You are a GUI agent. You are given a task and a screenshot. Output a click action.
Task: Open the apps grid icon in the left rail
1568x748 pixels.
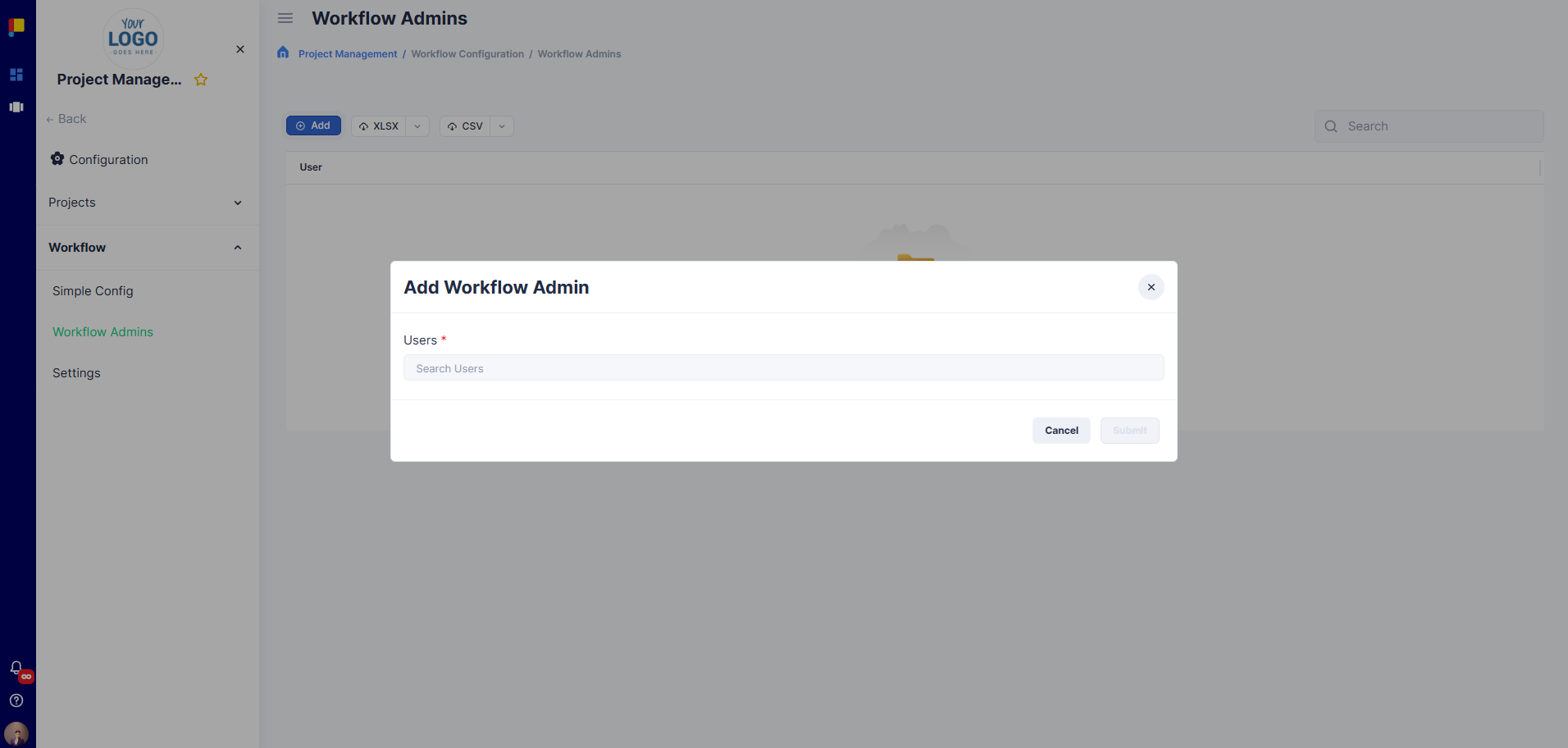(x=16, y=75)
